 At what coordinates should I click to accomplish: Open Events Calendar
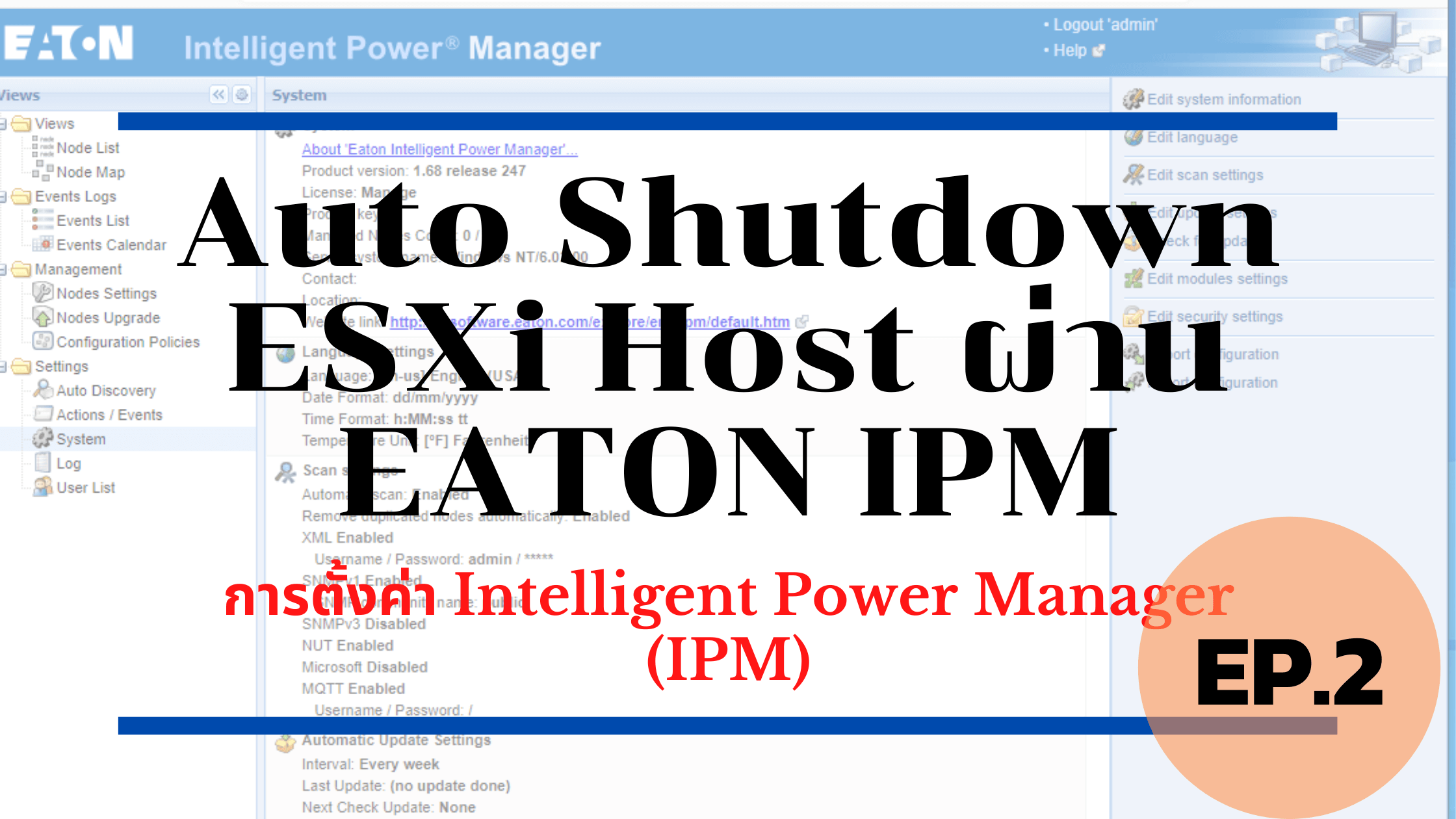pyautogui.click(x=111, y=245)
